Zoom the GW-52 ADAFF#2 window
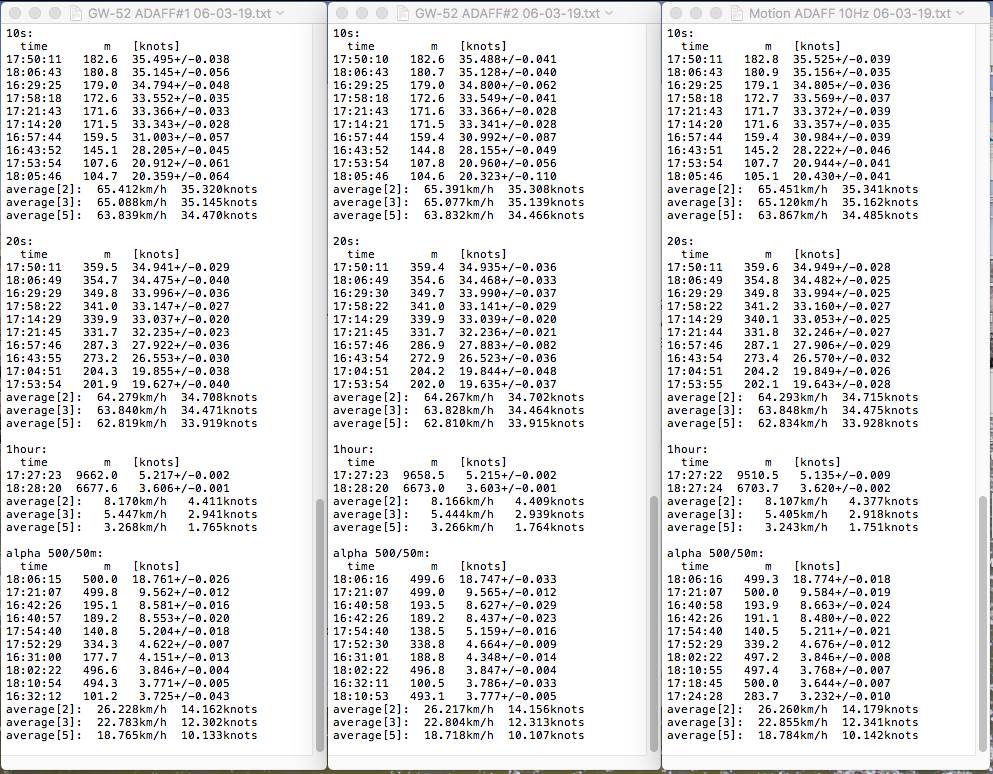 pyautogui.click(x=381, y=14)
